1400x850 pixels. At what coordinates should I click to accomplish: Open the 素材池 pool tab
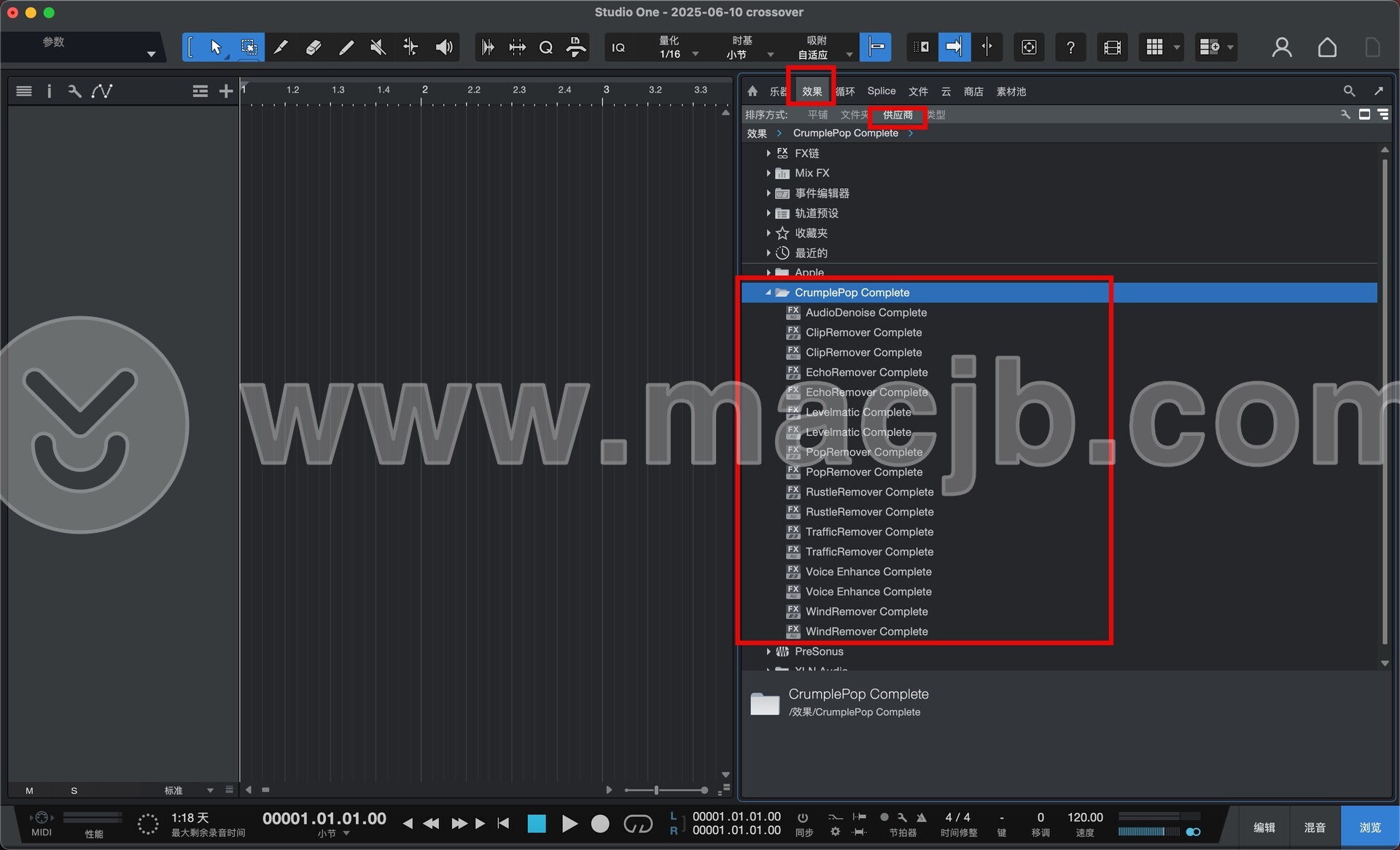click(1011, 91)
